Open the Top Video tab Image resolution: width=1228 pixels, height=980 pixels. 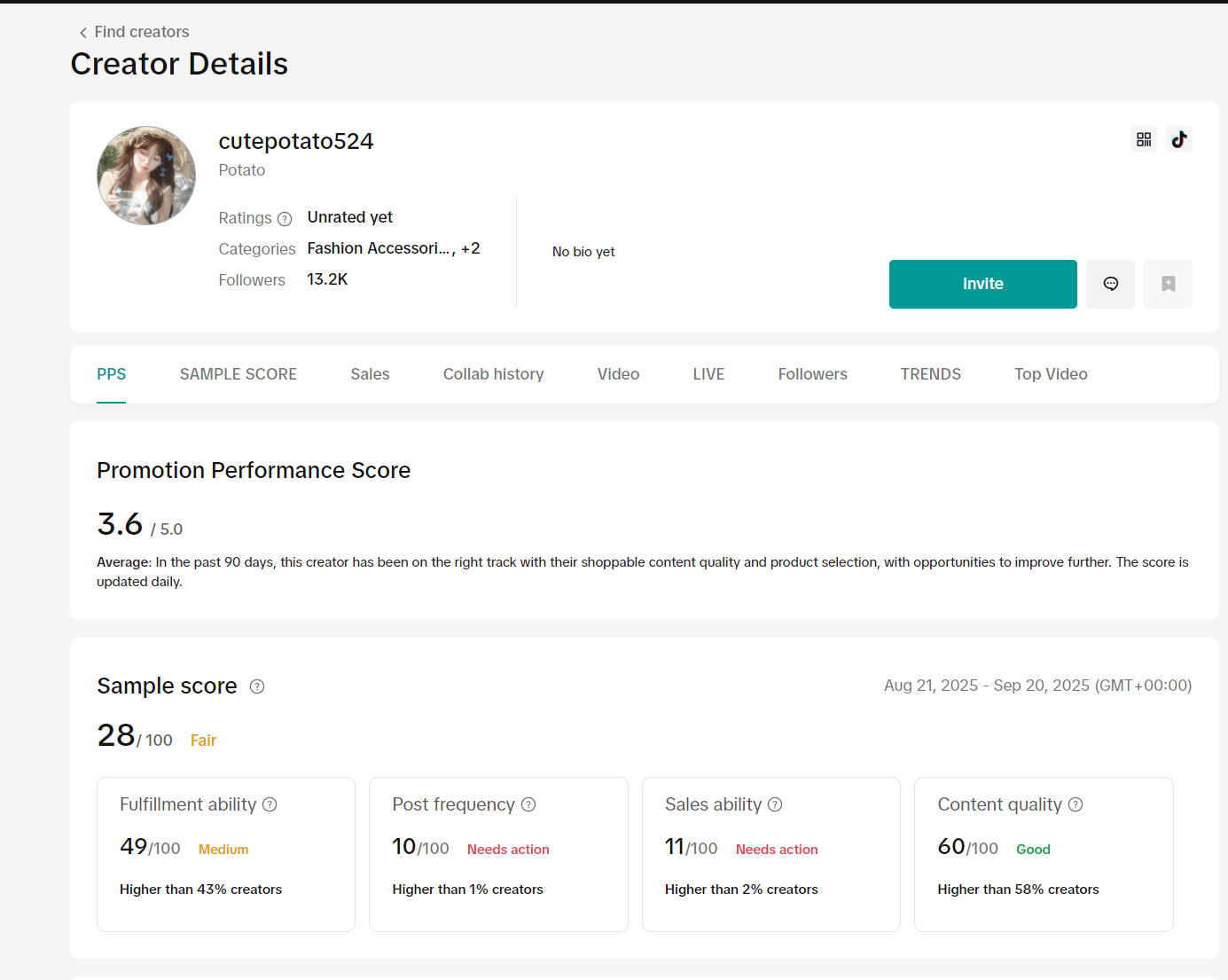coord(1051,374)
